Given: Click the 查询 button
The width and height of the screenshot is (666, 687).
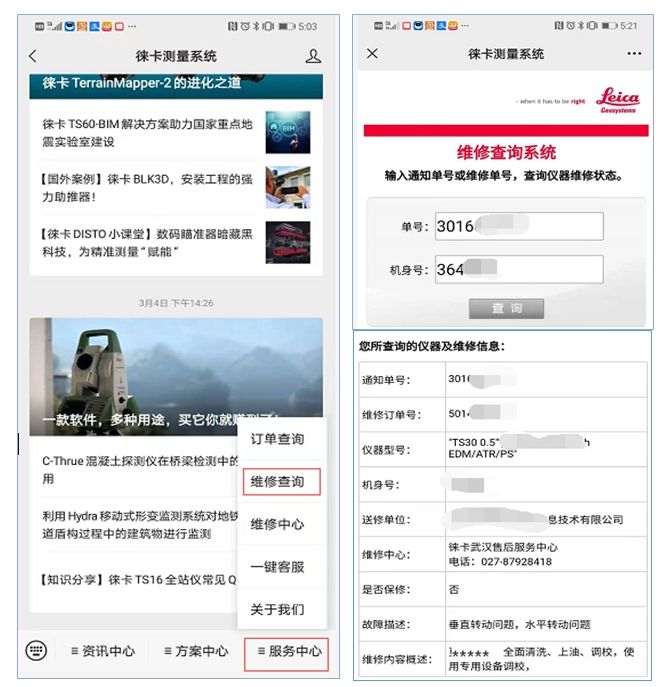Looking at the screenshot, I should pyautogui.click(x=506, y=308).
